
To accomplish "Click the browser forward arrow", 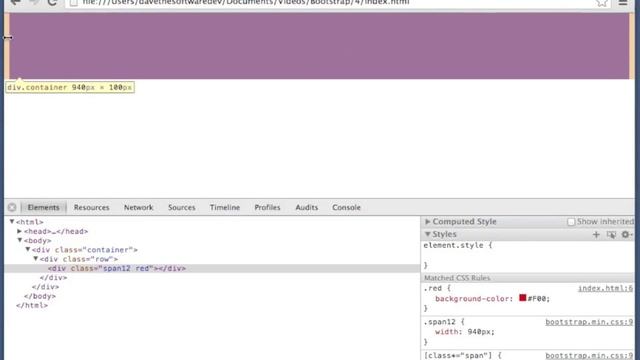I will [34, 3].
